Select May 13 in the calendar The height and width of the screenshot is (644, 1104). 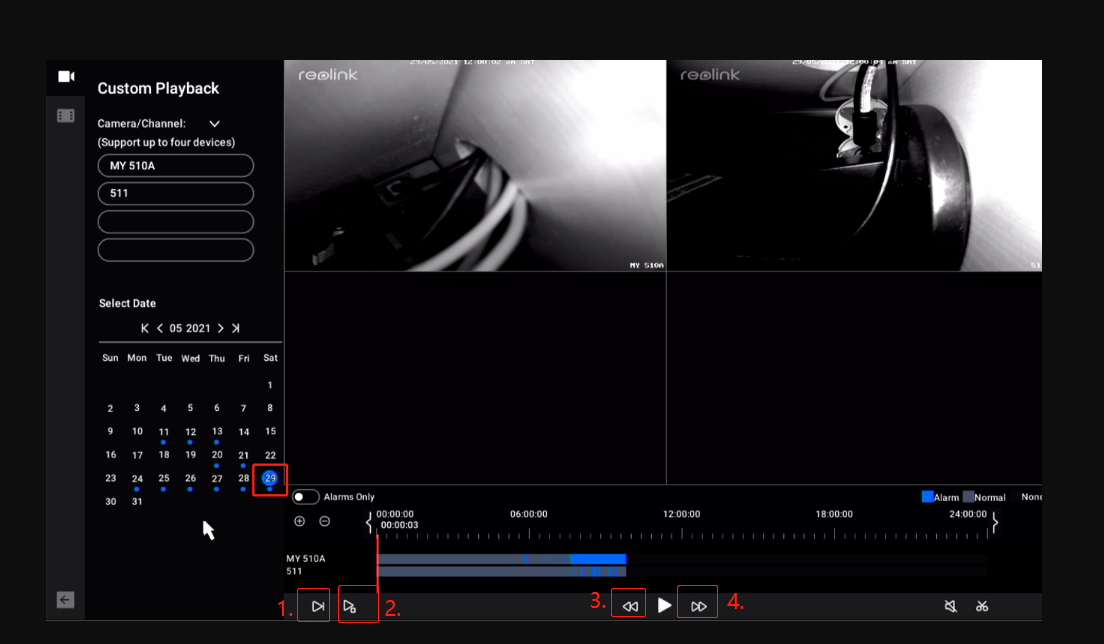(217, 431)
